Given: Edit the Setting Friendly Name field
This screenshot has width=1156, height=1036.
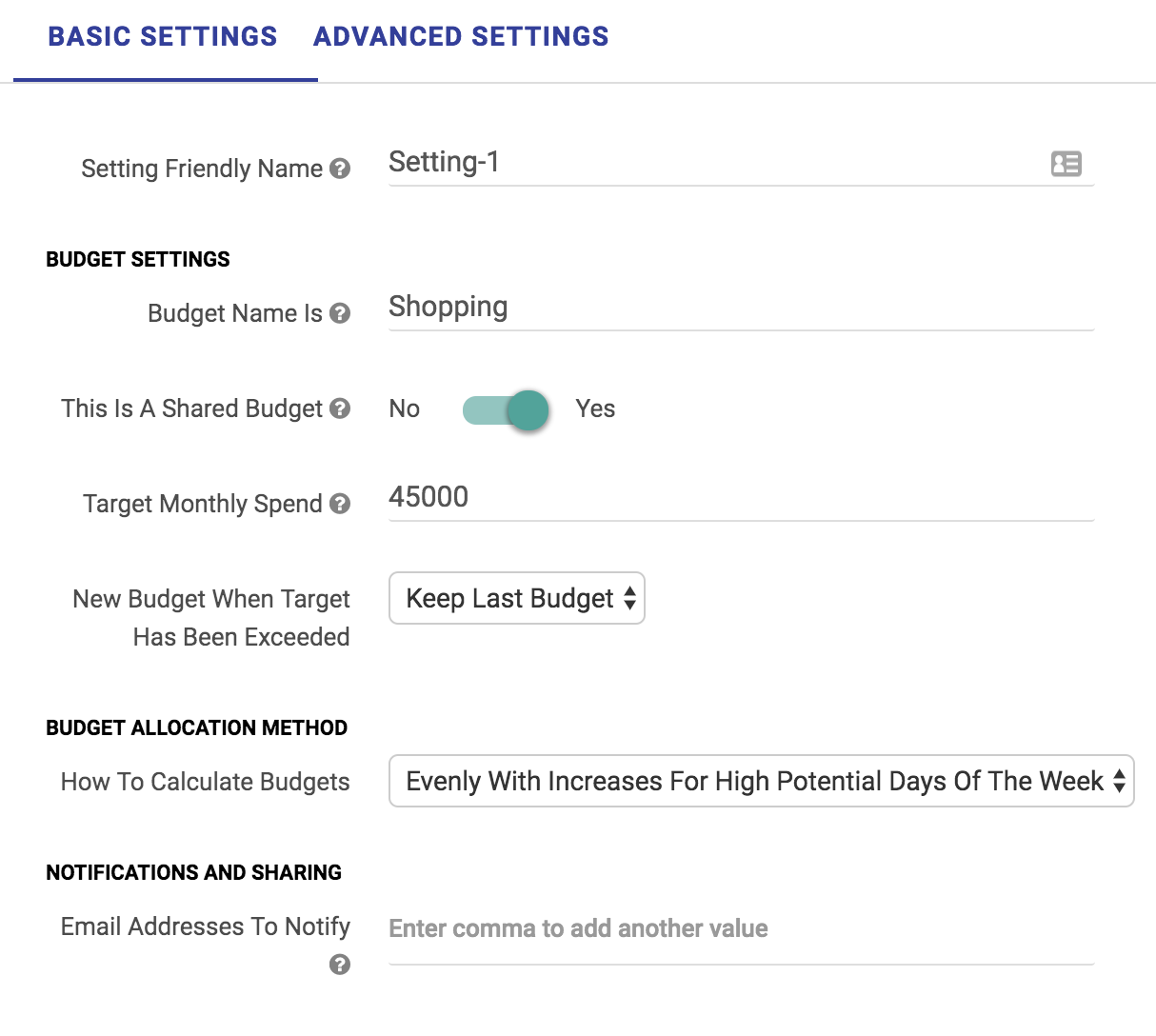Looking at the screenshot, I should click(742, 163).
